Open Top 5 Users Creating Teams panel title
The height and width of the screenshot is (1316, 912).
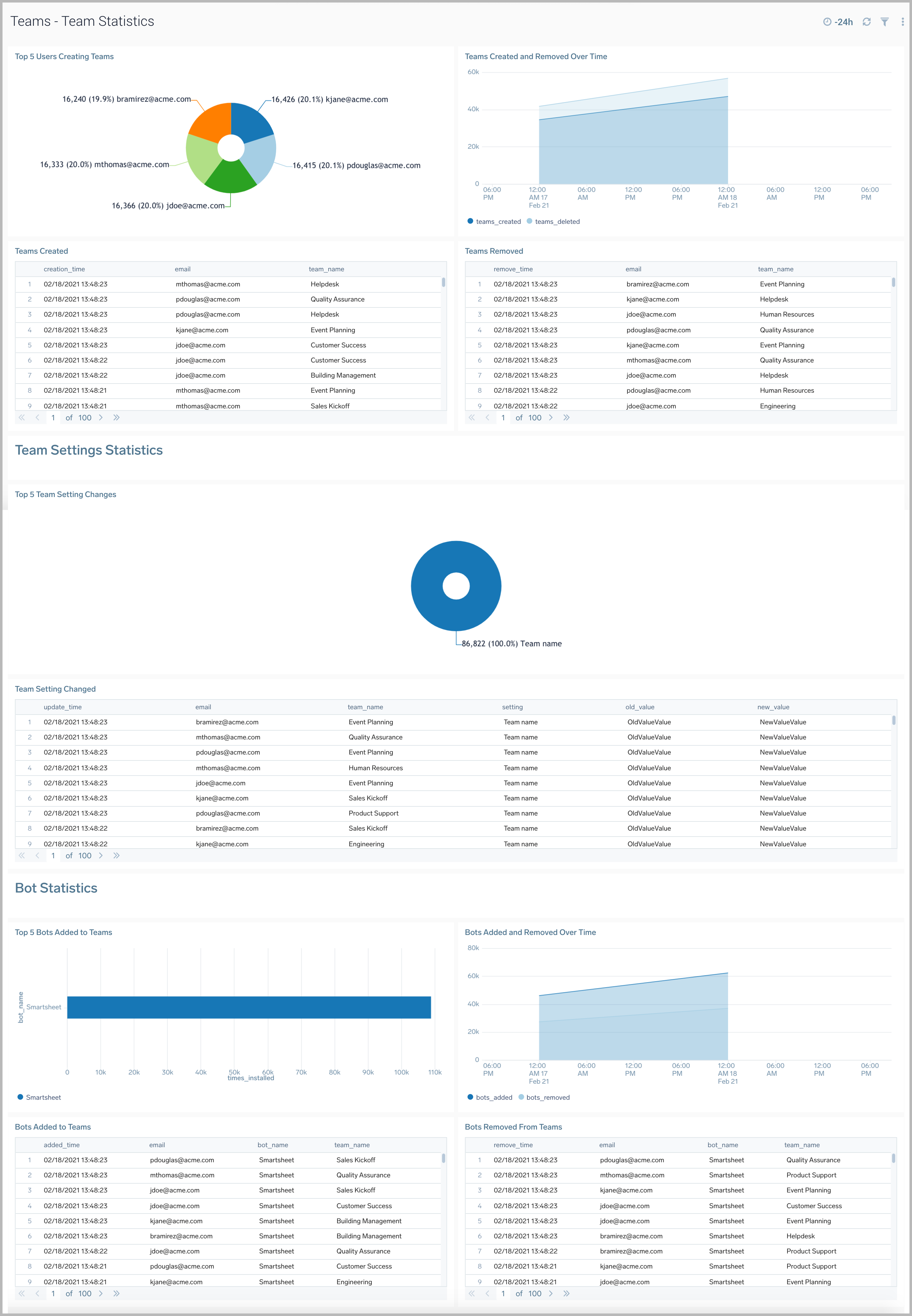coord(64,57)
